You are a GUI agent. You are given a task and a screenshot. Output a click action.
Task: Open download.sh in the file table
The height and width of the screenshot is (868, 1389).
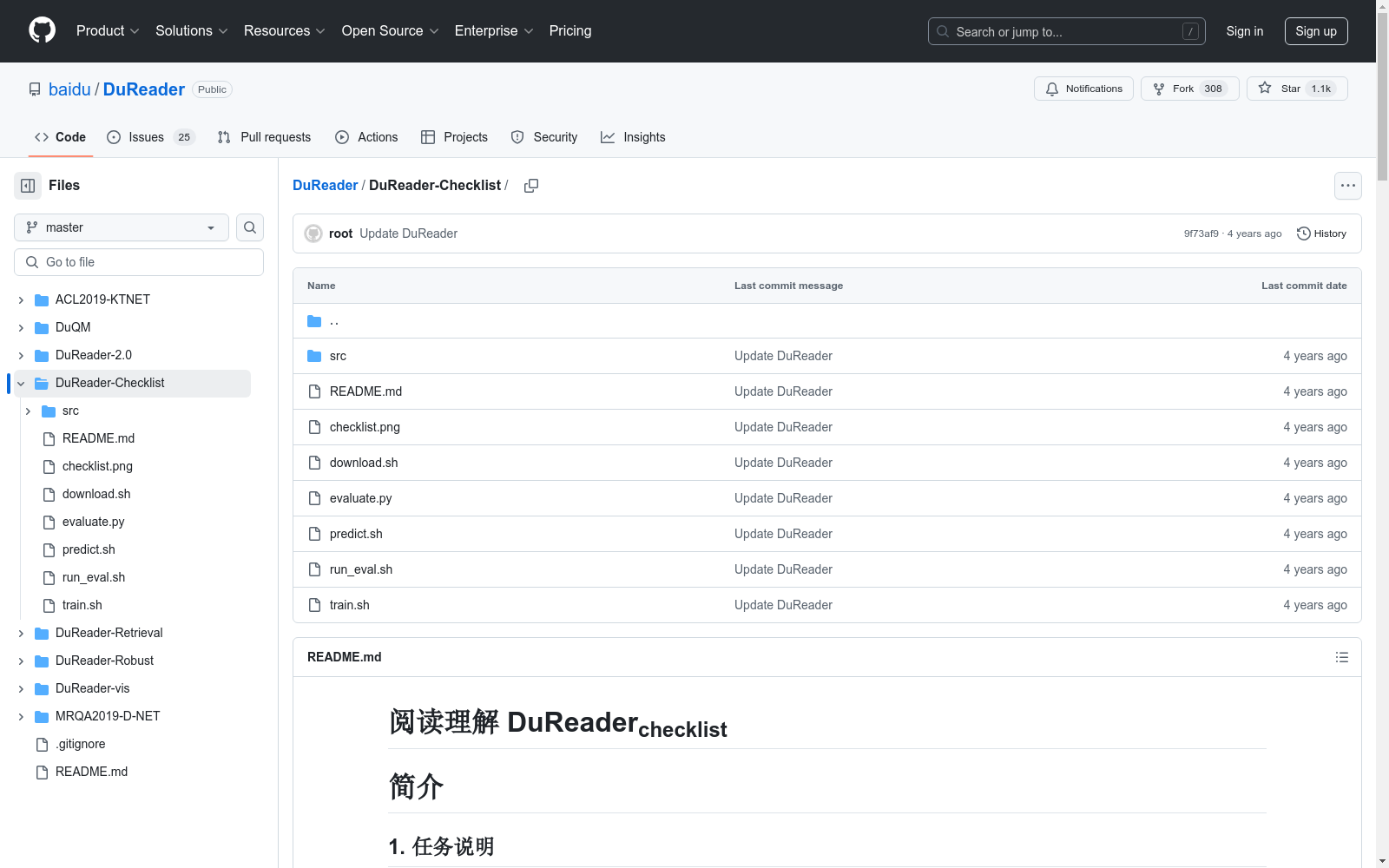pyautogui.click(x=364, y=463)
